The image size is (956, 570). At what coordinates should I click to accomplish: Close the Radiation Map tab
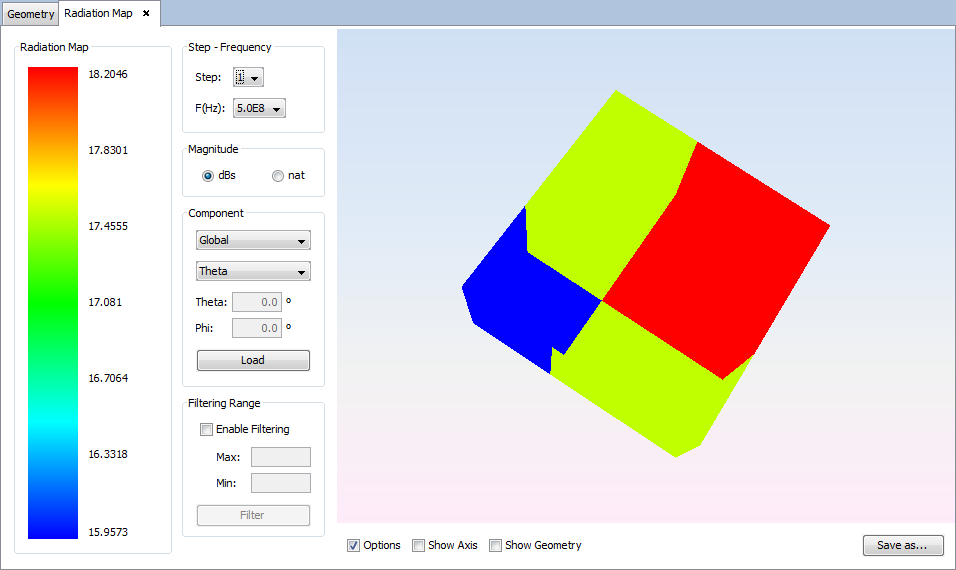point(146,14)
